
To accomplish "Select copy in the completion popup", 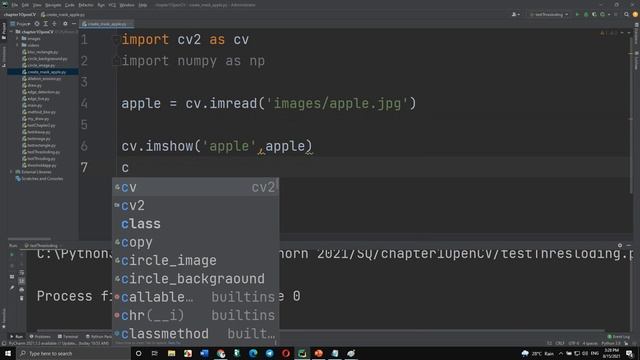I will pyautogui.click(x=196, y=242).
